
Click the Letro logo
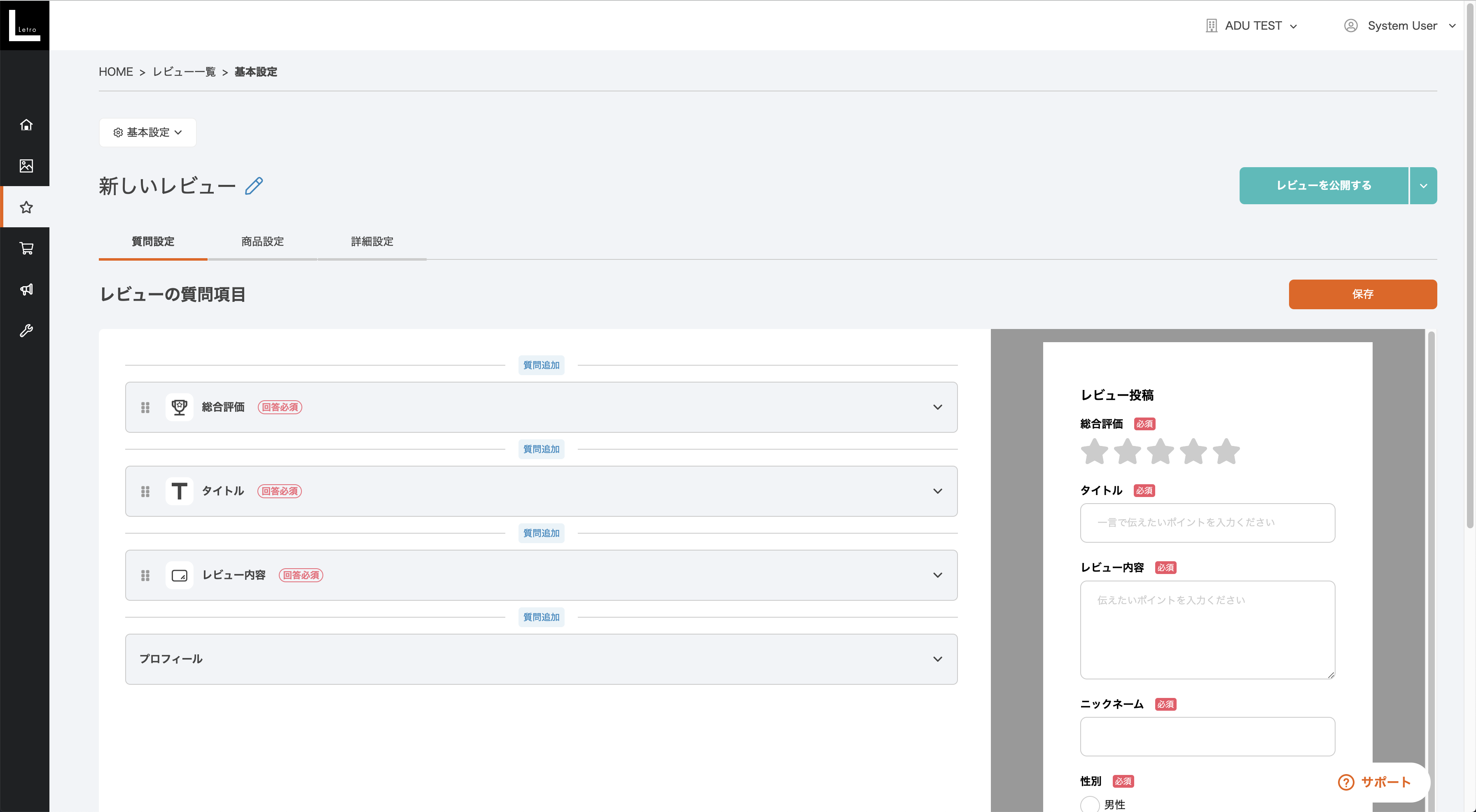point(25,25)
